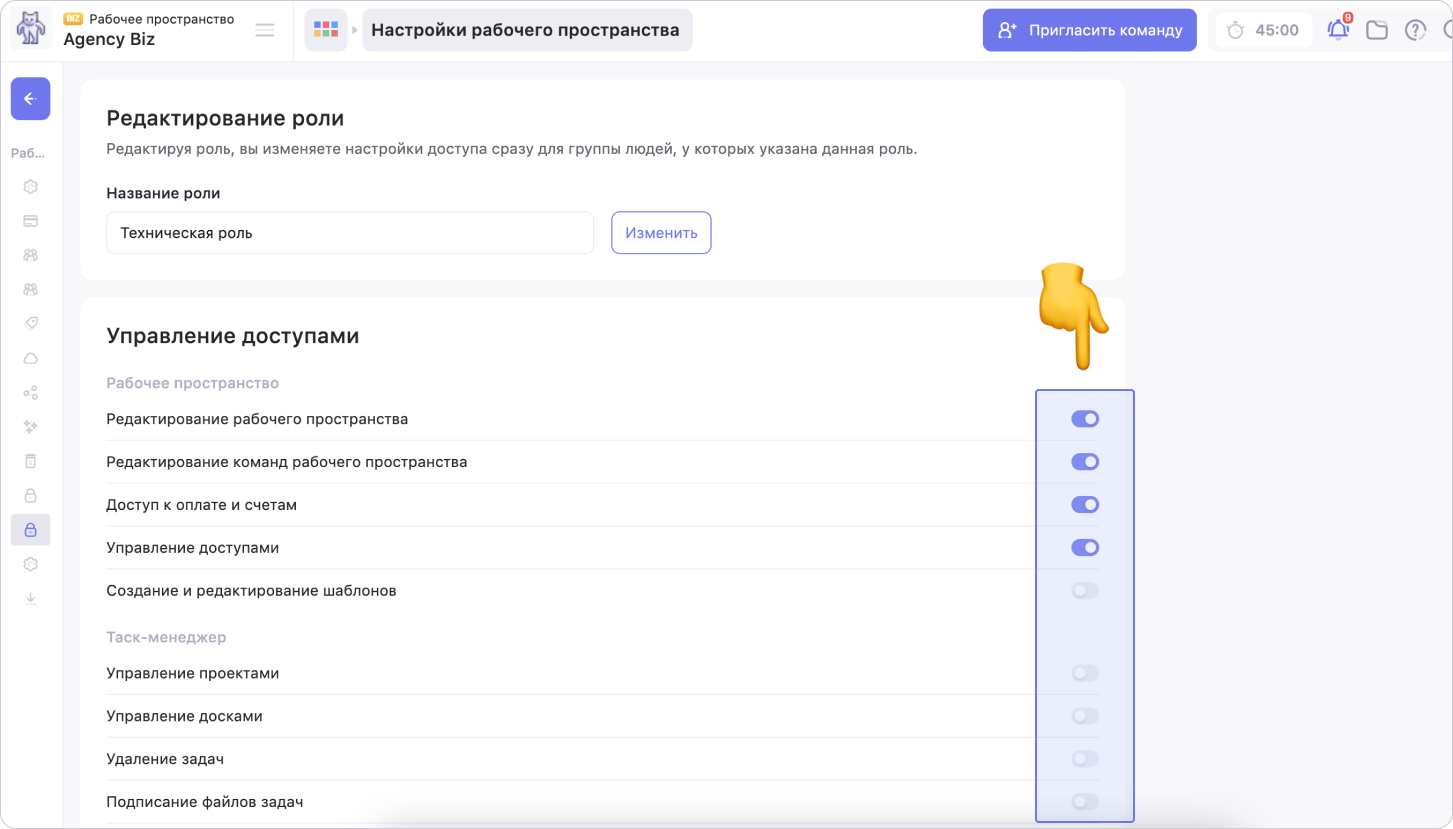Turn off Доступ к оплате и счетам

coord(1085,505)
